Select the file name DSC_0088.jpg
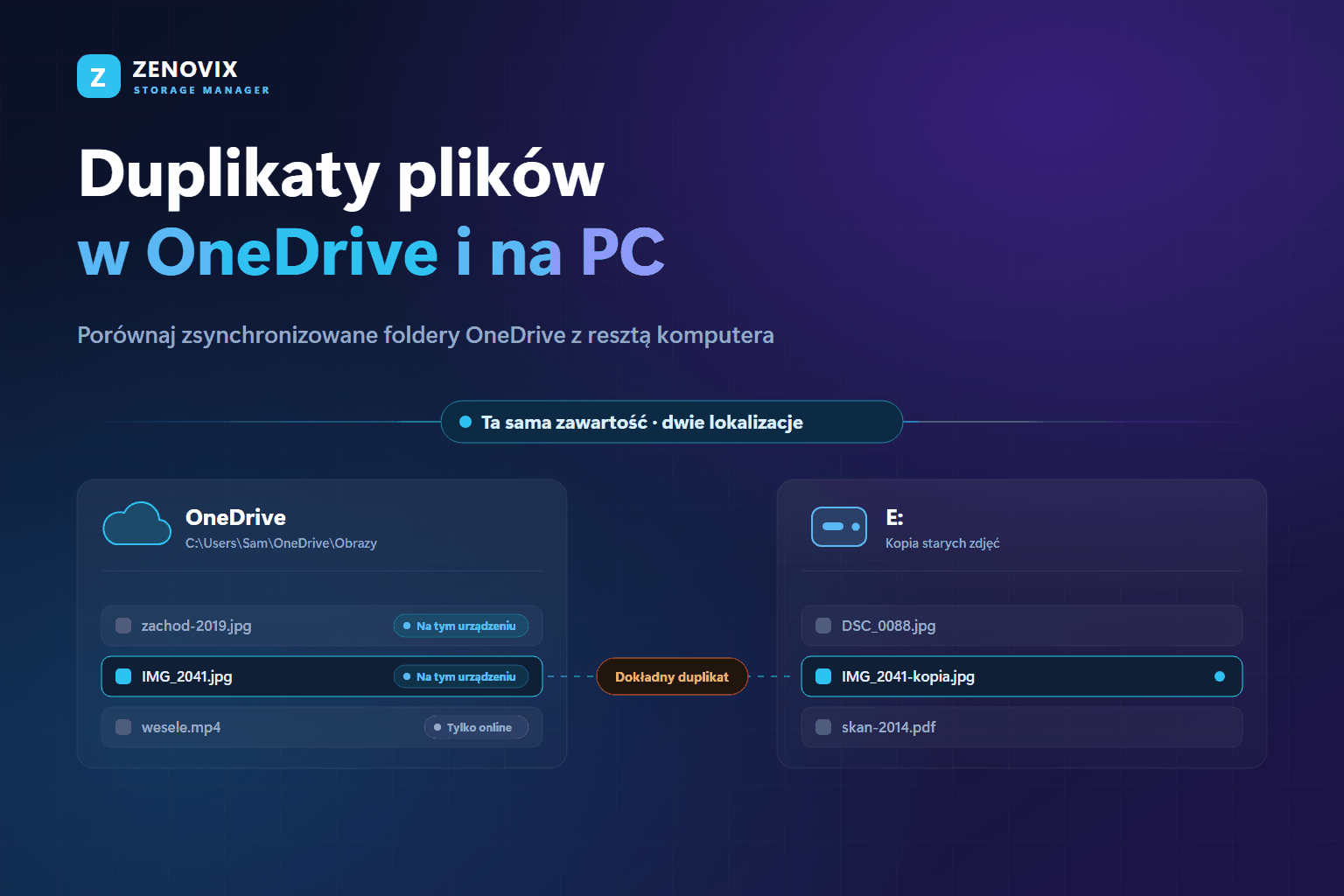Screen dimensions: 1344x896 [x=889, y=626]
